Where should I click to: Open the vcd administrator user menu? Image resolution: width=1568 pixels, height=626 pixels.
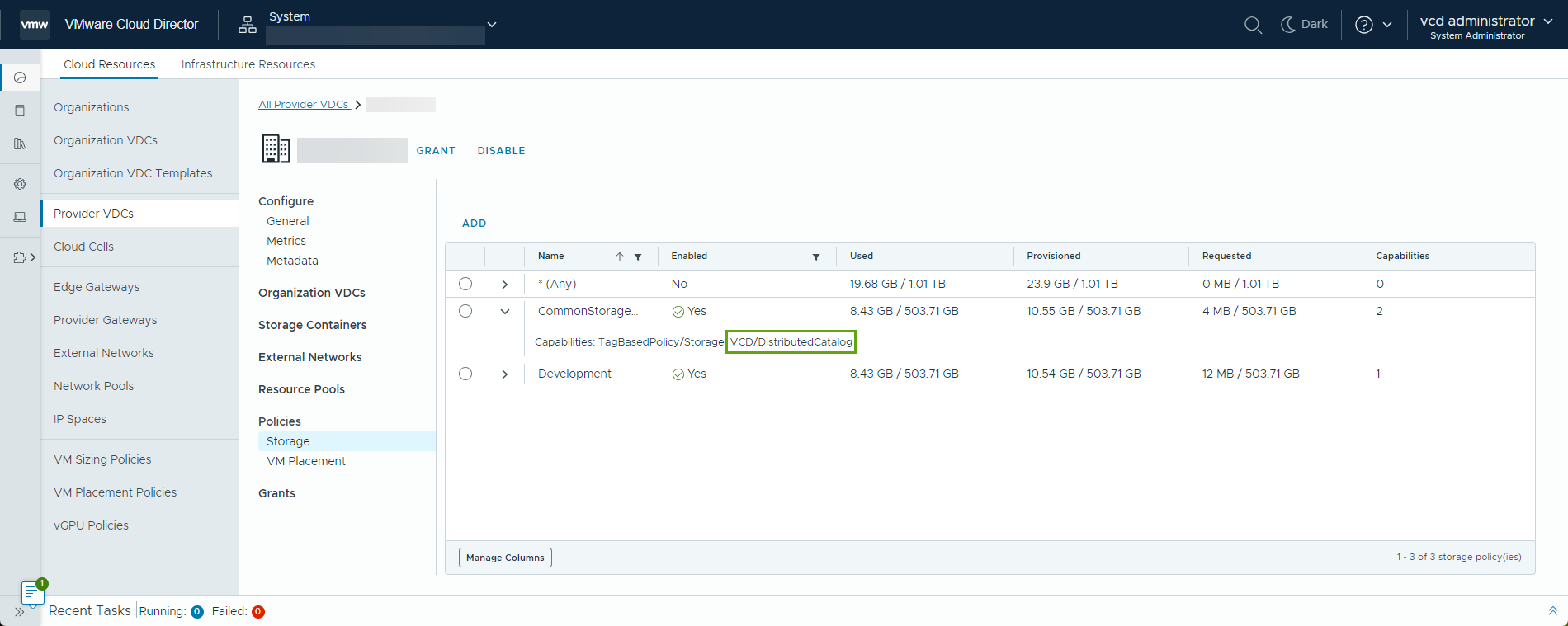[x=1486, y=26]
